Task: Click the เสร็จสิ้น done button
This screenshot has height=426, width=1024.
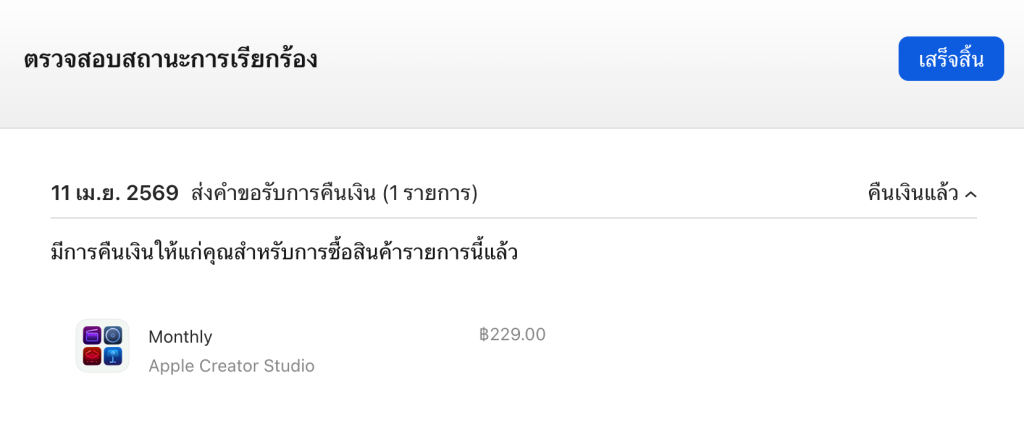Action: 950,59
